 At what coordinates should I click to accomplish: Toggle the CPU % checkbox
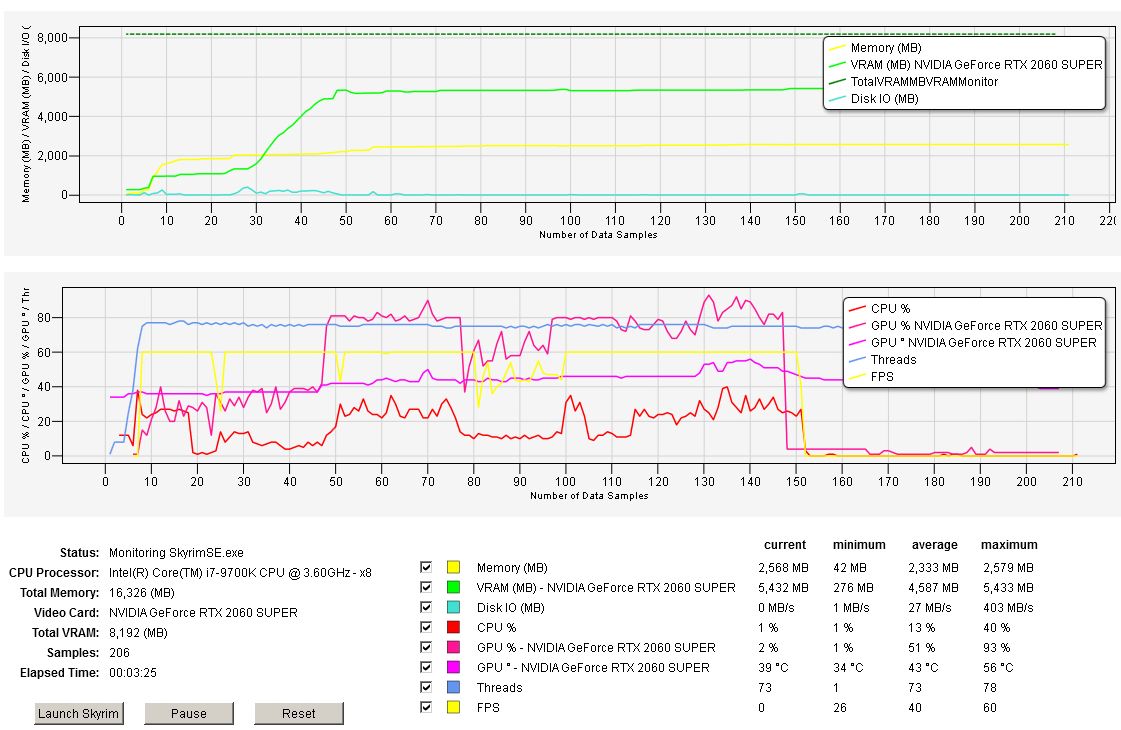[426, 627]
